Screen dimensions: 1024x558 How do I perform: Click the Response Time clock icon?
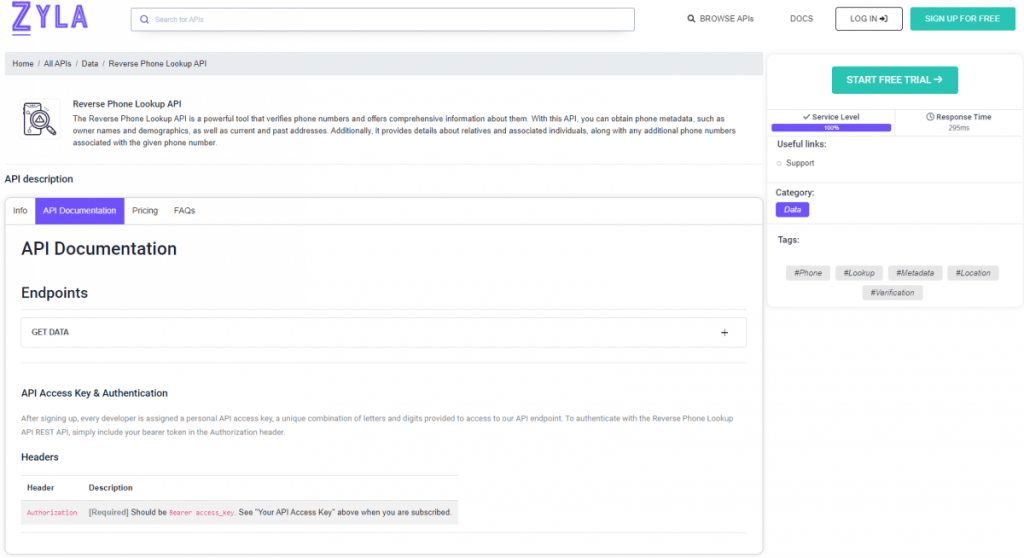pyautogui.click(x=930, y=117)
